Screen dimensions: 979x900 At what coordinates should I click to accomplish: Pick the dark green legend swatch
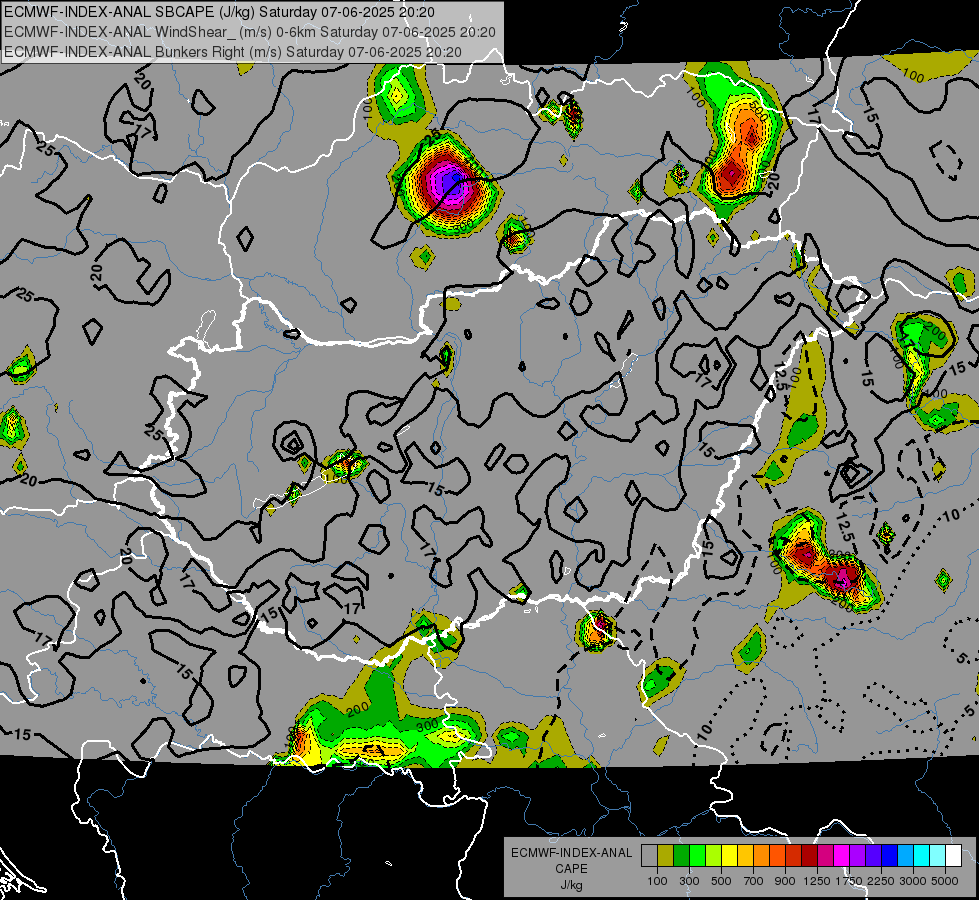coord(681,855)
